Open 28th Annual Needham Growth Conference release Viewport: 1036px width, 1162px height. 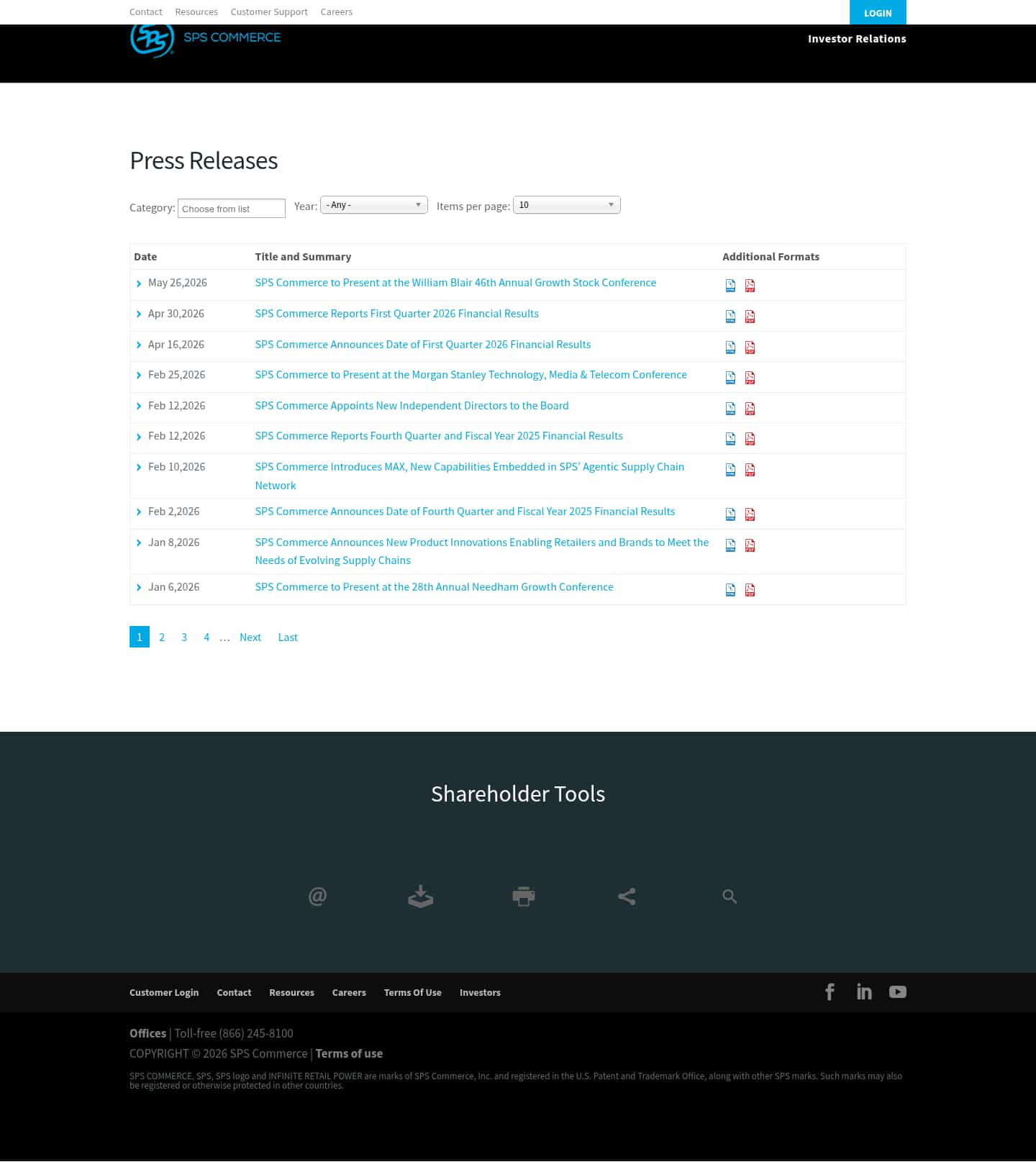pos(435,587)
